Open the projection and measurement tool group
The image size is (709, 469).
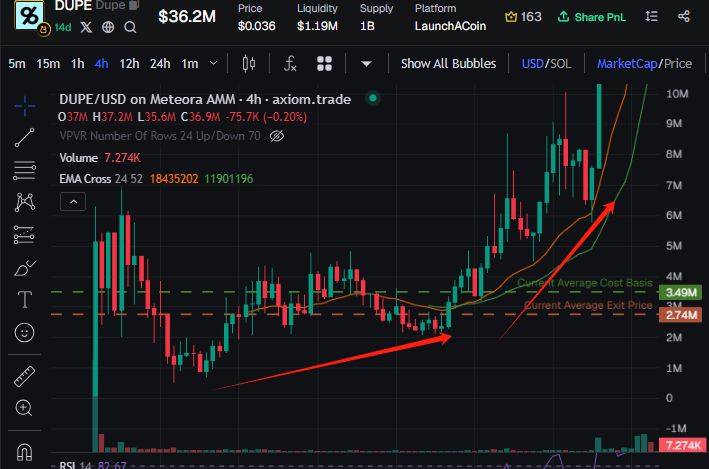click(24, 235)
